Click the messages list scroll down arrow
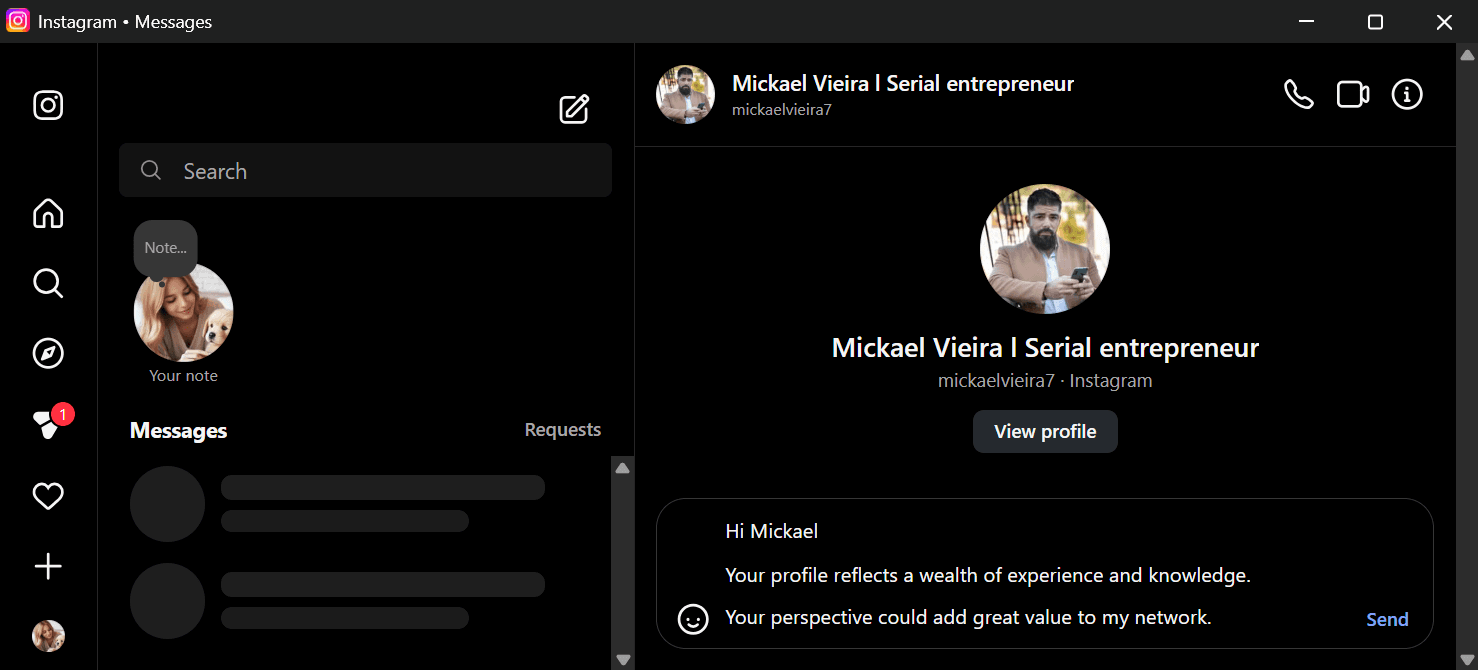 tap(623, 659)
